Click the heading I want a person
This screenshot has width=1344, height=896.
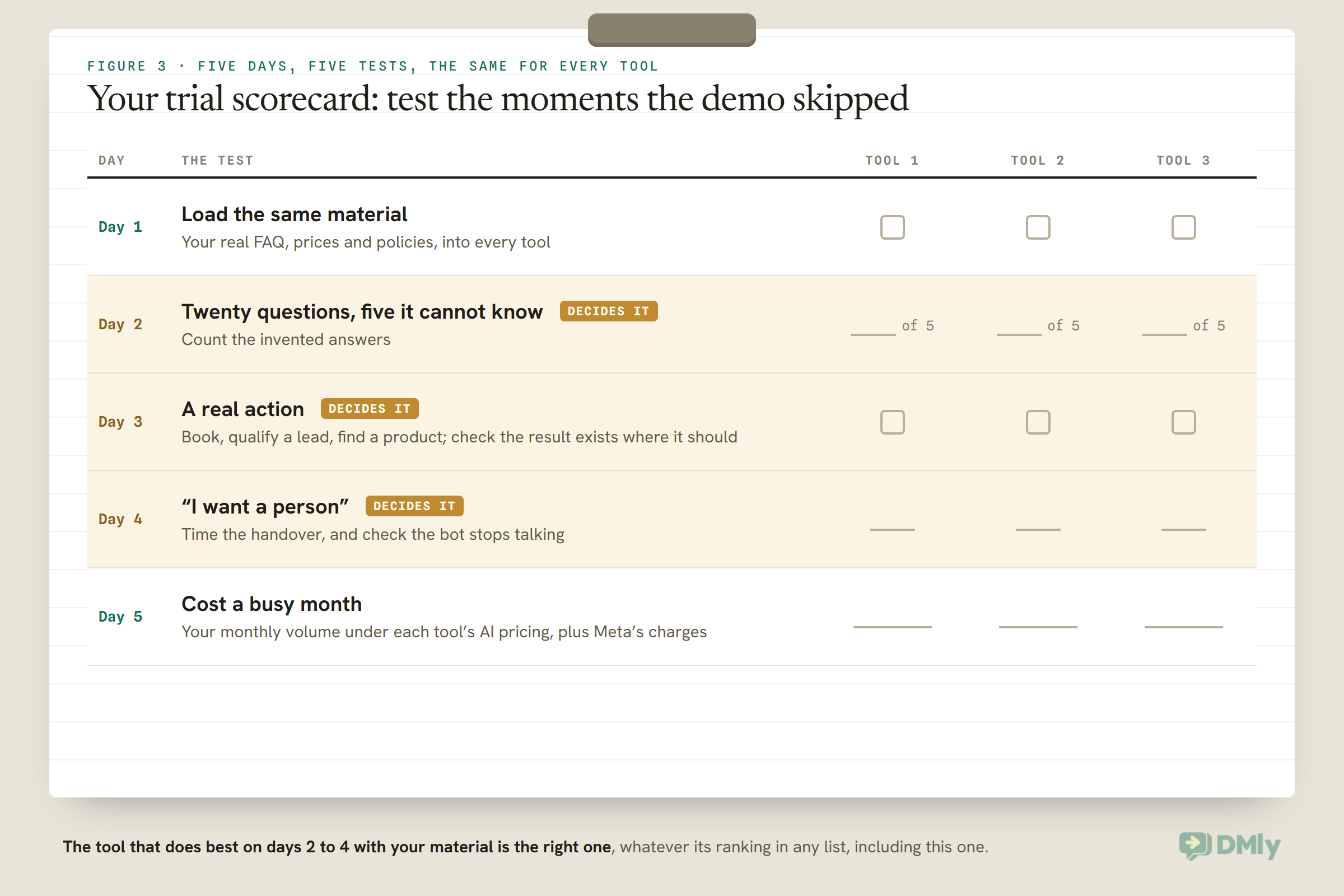(x=265, y=507)
